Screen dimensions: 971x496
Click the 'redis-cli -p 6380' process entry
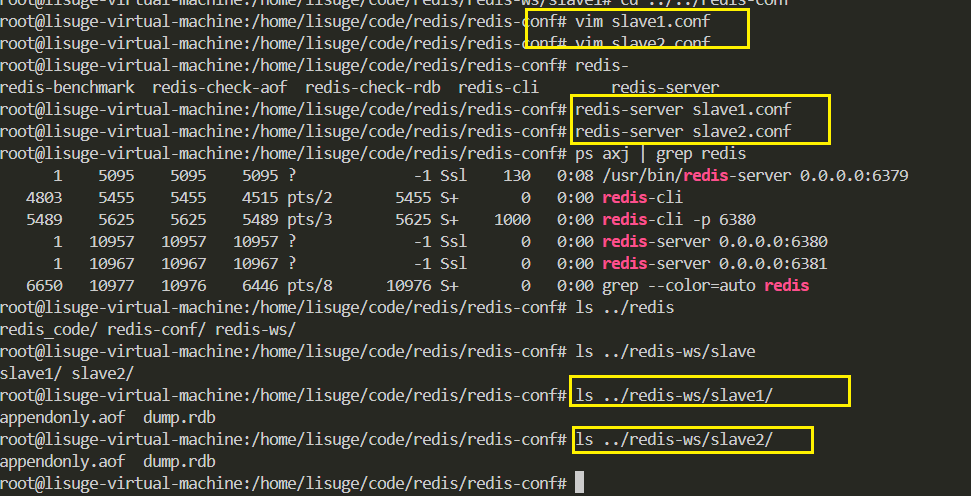(679, 220)
